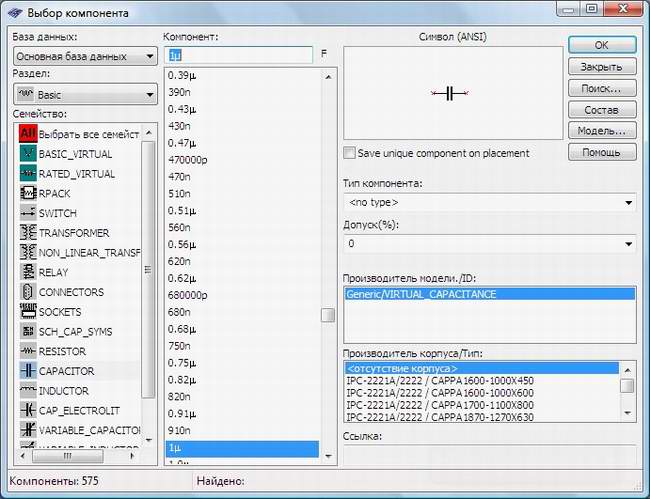650x499 pixels.
Task: Click family list scroll up arrow
Action: point(149,133)
